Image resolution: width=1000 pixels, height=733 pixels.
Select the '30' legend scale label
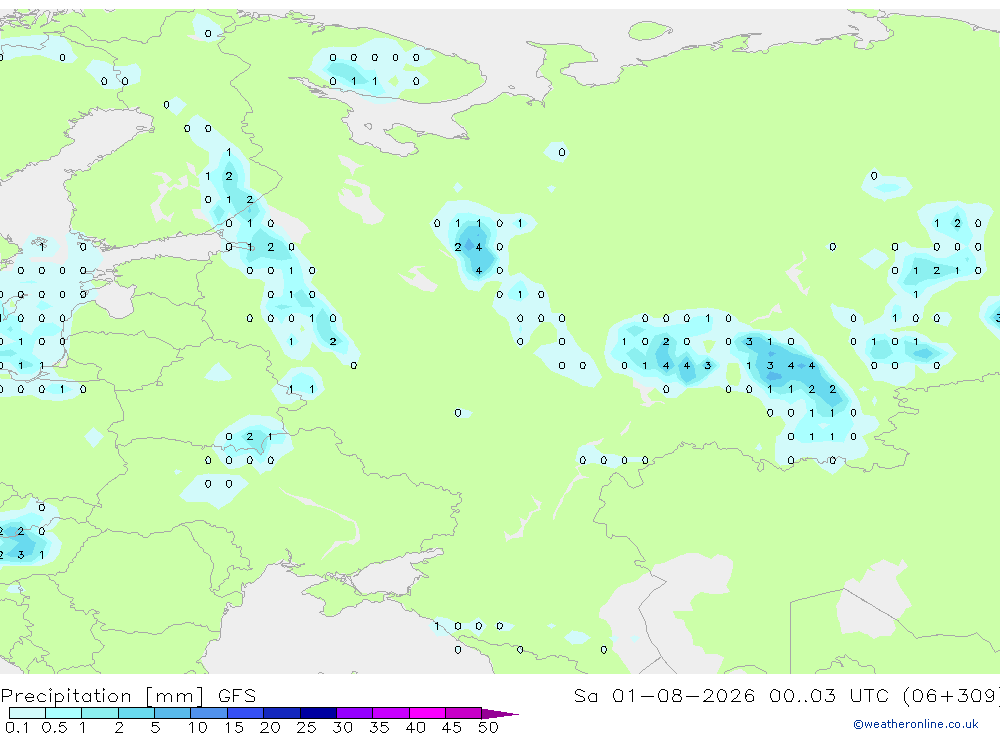342,727
